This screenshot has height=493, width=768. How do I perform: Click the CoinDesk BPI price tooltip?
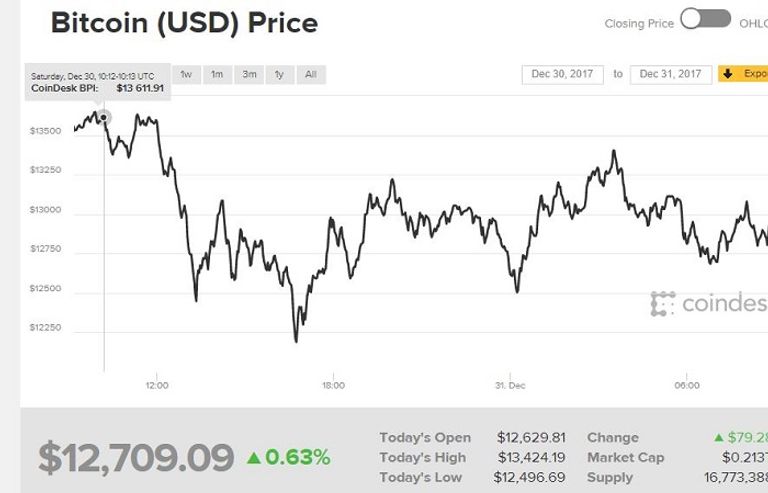pyautogui.click(x=97, y=82)
